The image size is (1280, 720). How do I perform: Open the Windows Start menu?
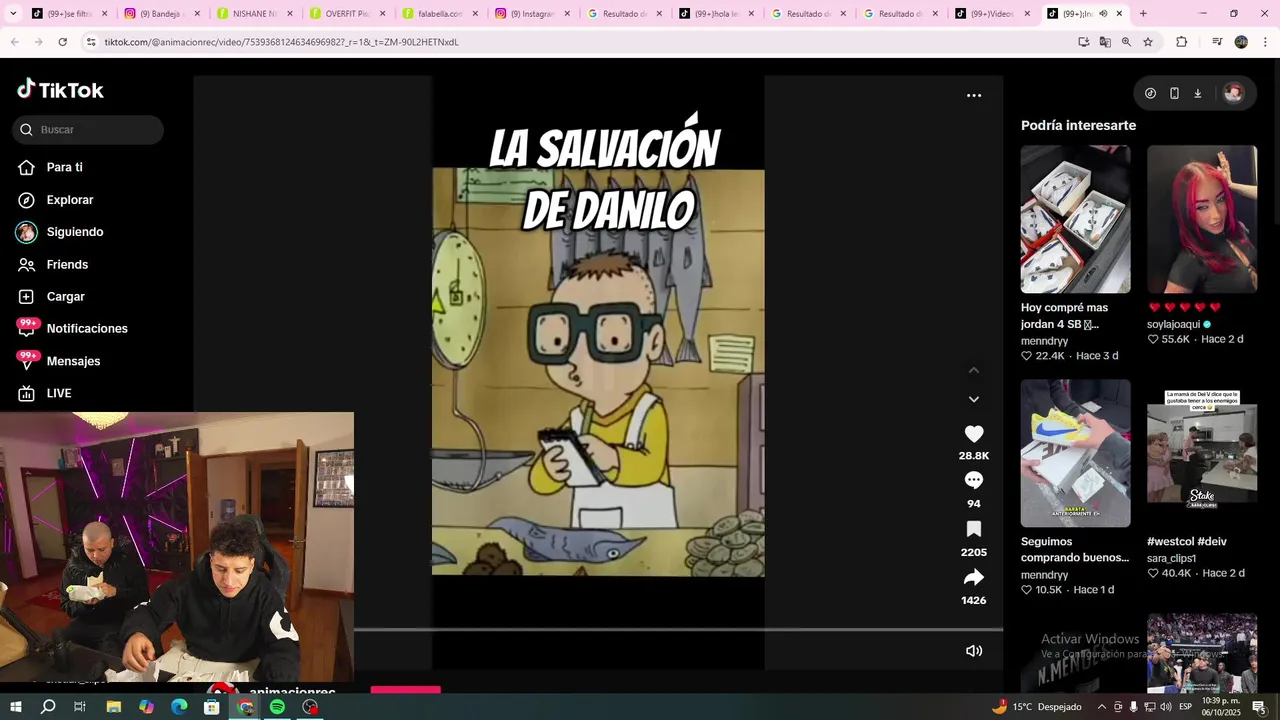click(x=15, y=707)
